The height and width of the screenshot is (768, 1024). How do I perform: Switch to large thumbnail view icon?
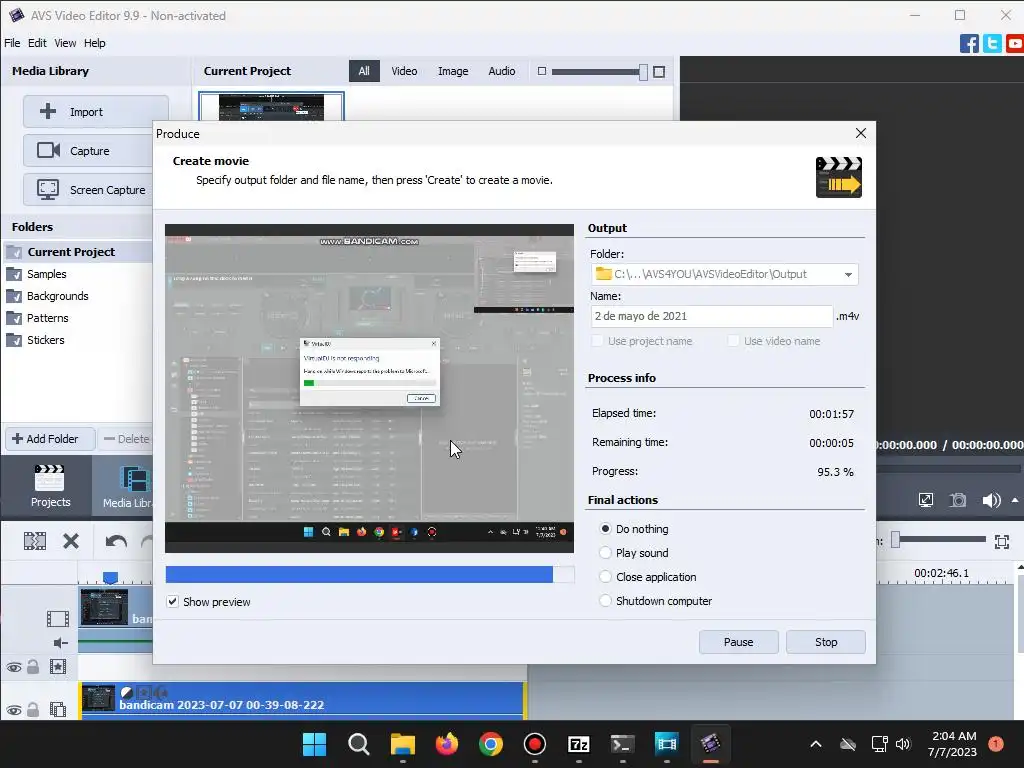(x=659, y=72)
